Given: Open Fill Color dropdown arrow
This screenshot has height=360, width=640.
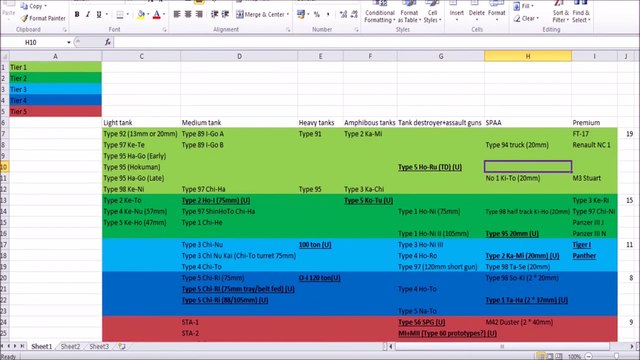Looking at the screenshot, I should tap(148, 15).
